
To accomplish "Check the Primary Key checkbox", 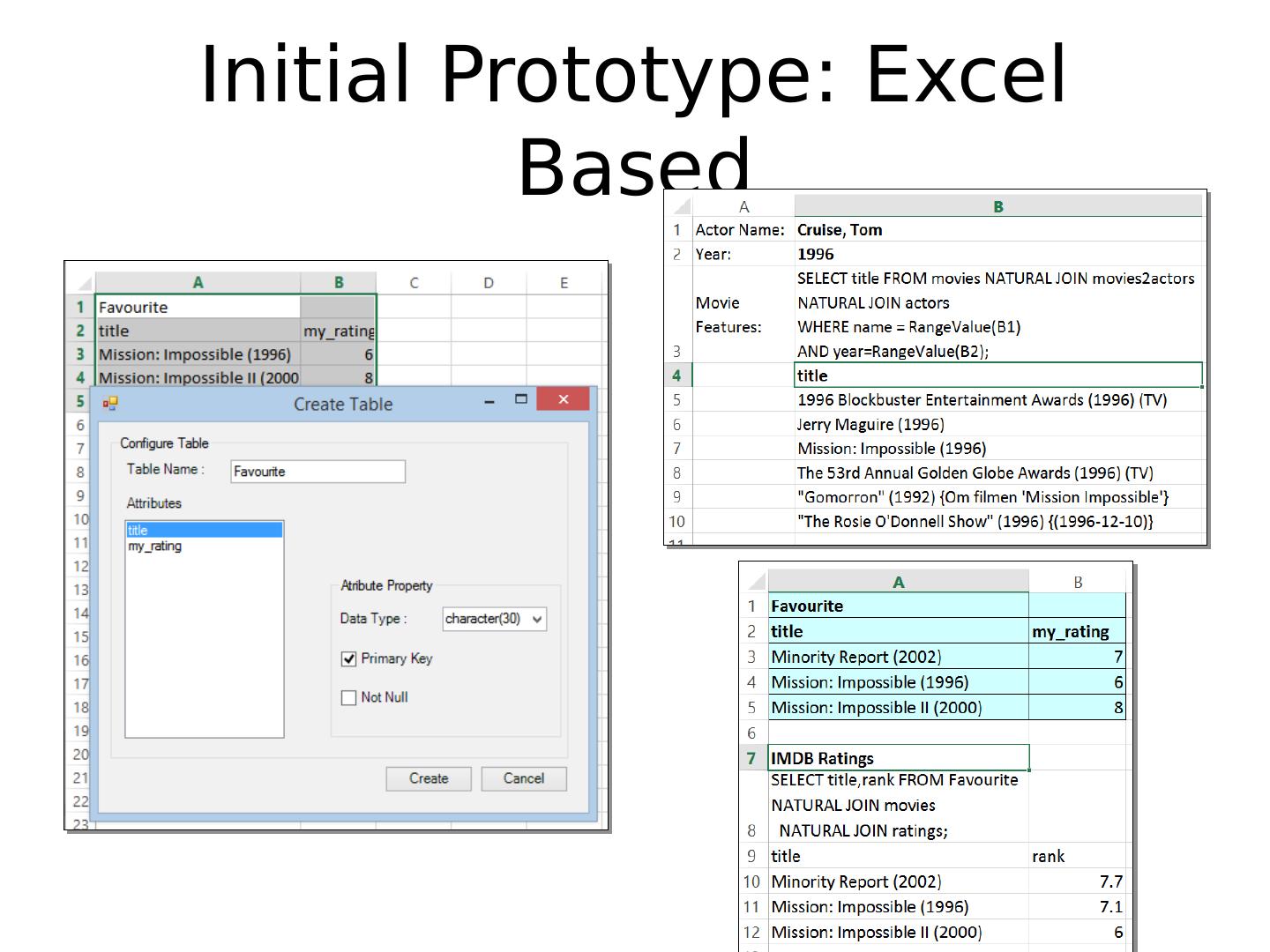I will pos(349,659).
